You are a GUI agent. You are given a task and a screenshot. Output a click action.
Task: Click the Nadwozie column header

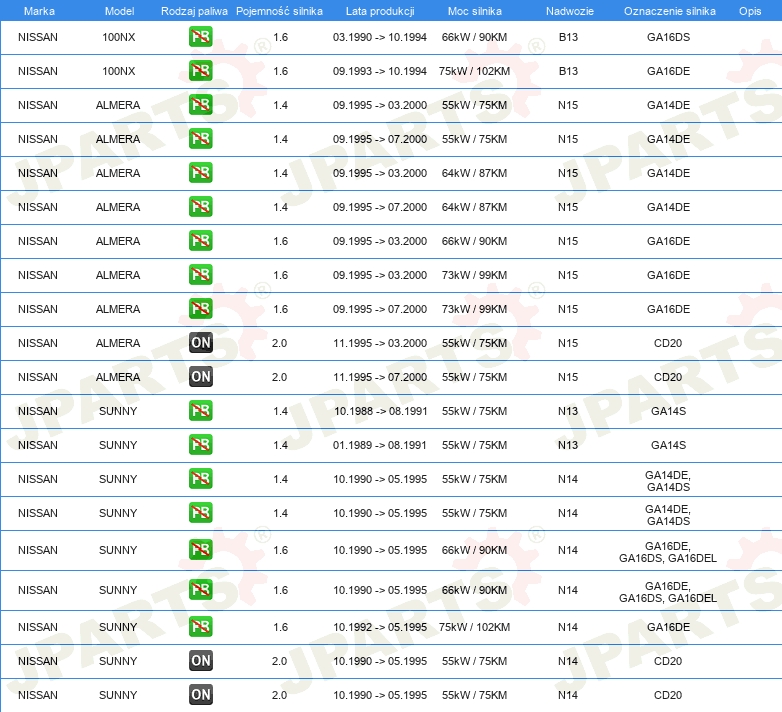570,11
